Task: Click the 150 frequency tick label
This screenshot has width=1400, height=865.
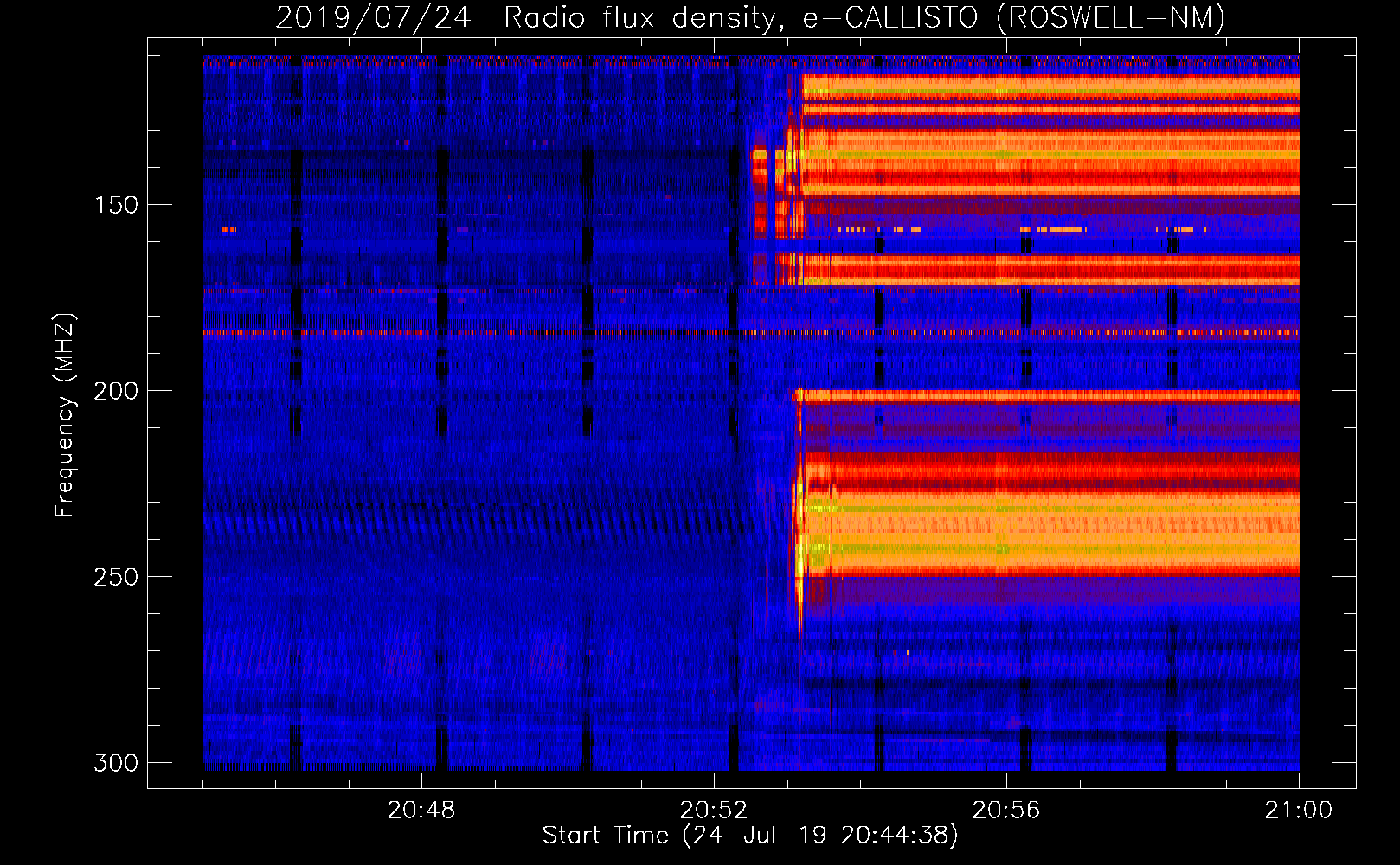Action: point(115,205)
